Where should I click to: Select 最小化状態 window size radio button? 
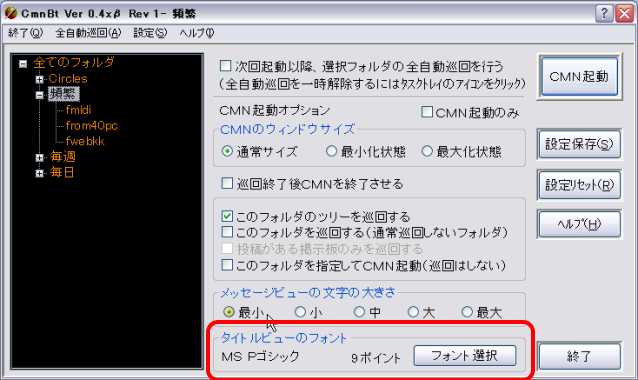331,151
